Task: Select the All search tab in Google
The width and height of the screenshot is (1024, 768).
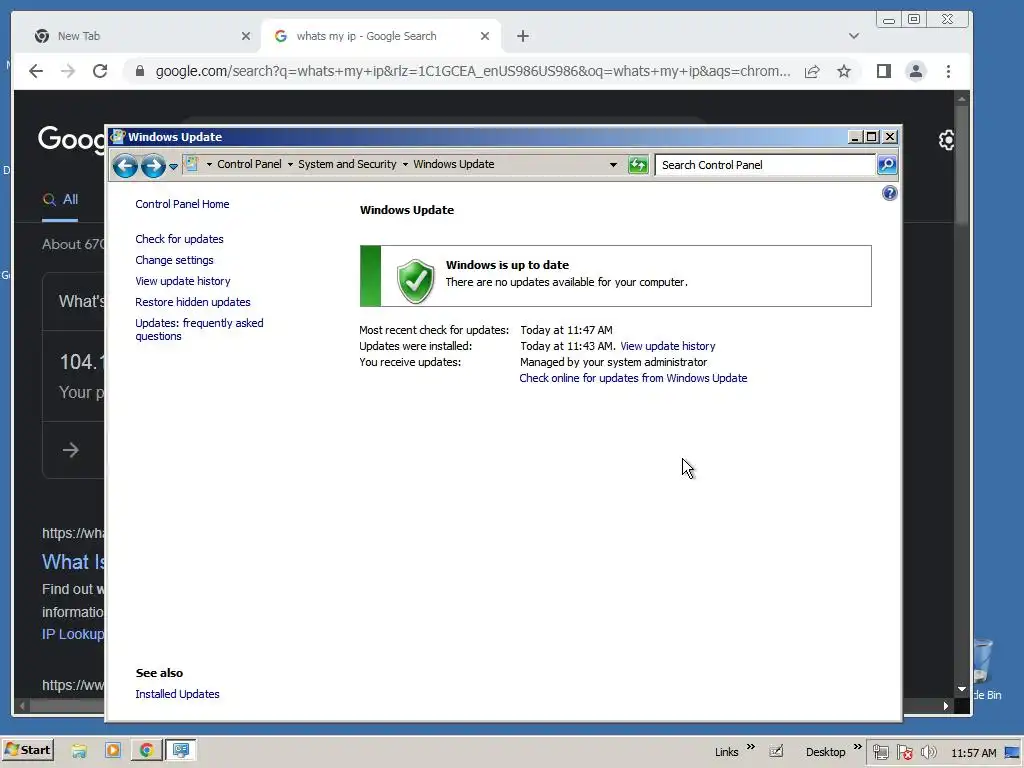Action: pos(60,200)
